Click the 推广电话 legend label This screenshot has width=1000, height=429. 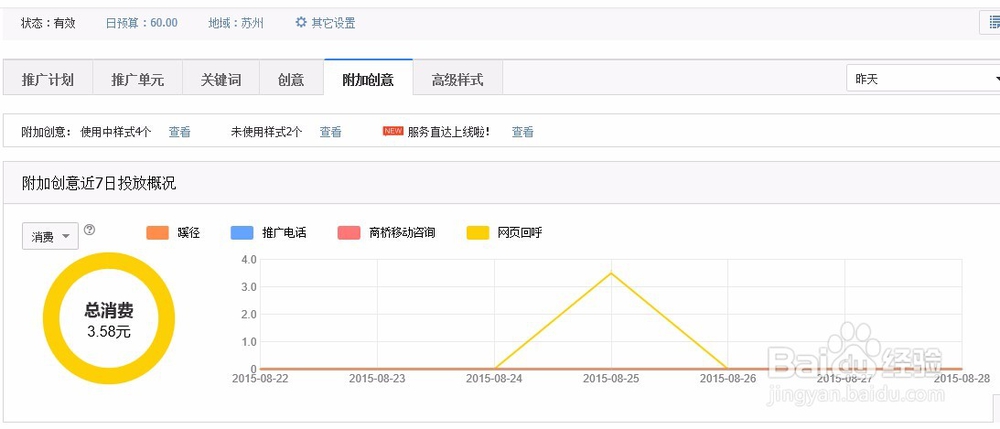pyautogui.click(x=284, y=233)
